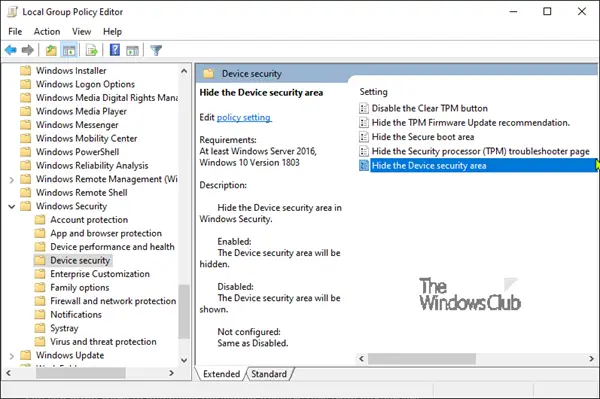Click the tree pane scroll down arrow
Viewport: 600px width, 399px height.
coord(184,360)
